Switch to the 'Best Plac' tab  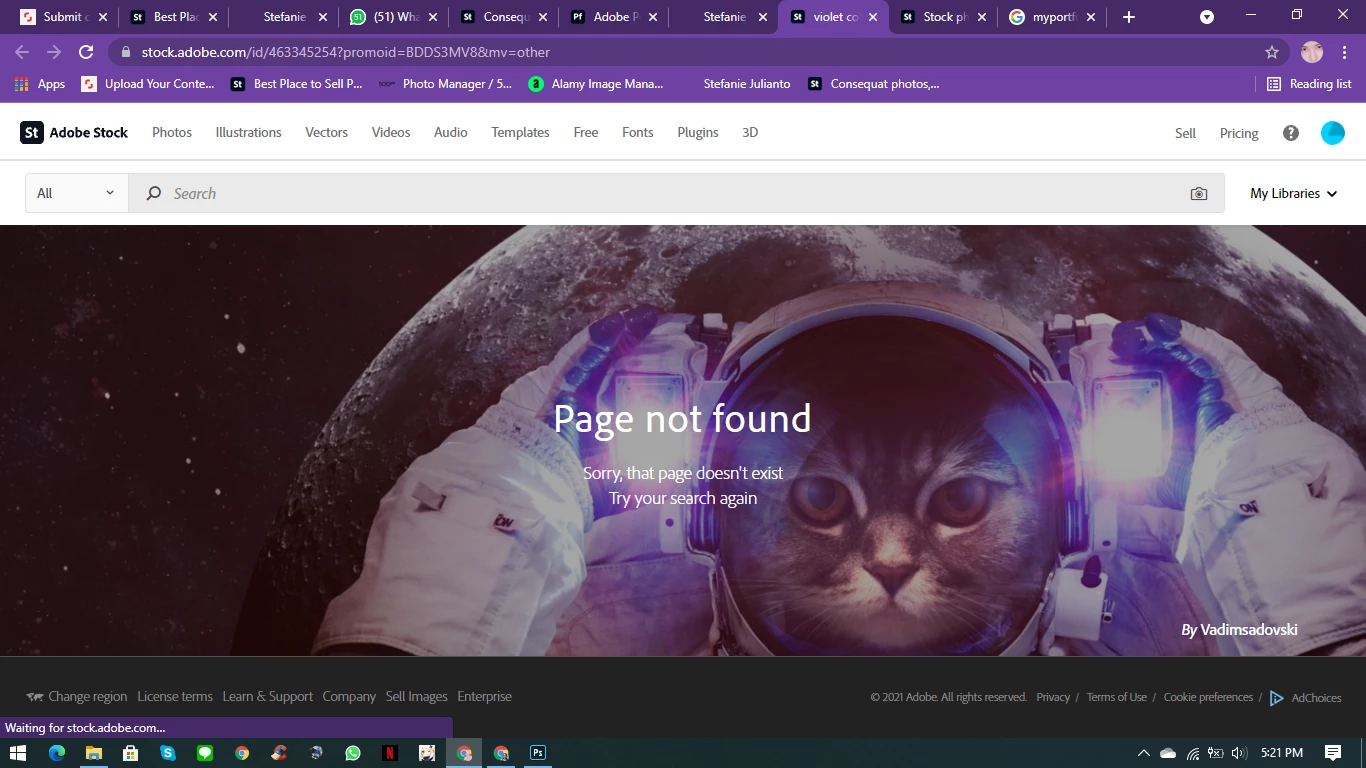[172, 17]
